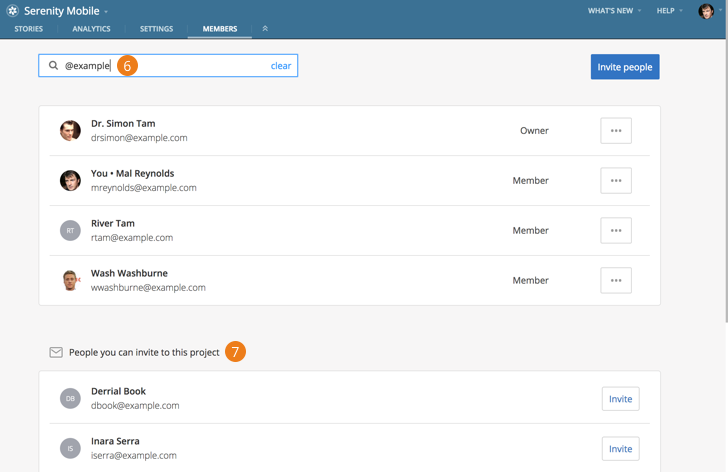Screen dimensions: 728x472
Task: Switch to the Stories tab
Action: 29,29
